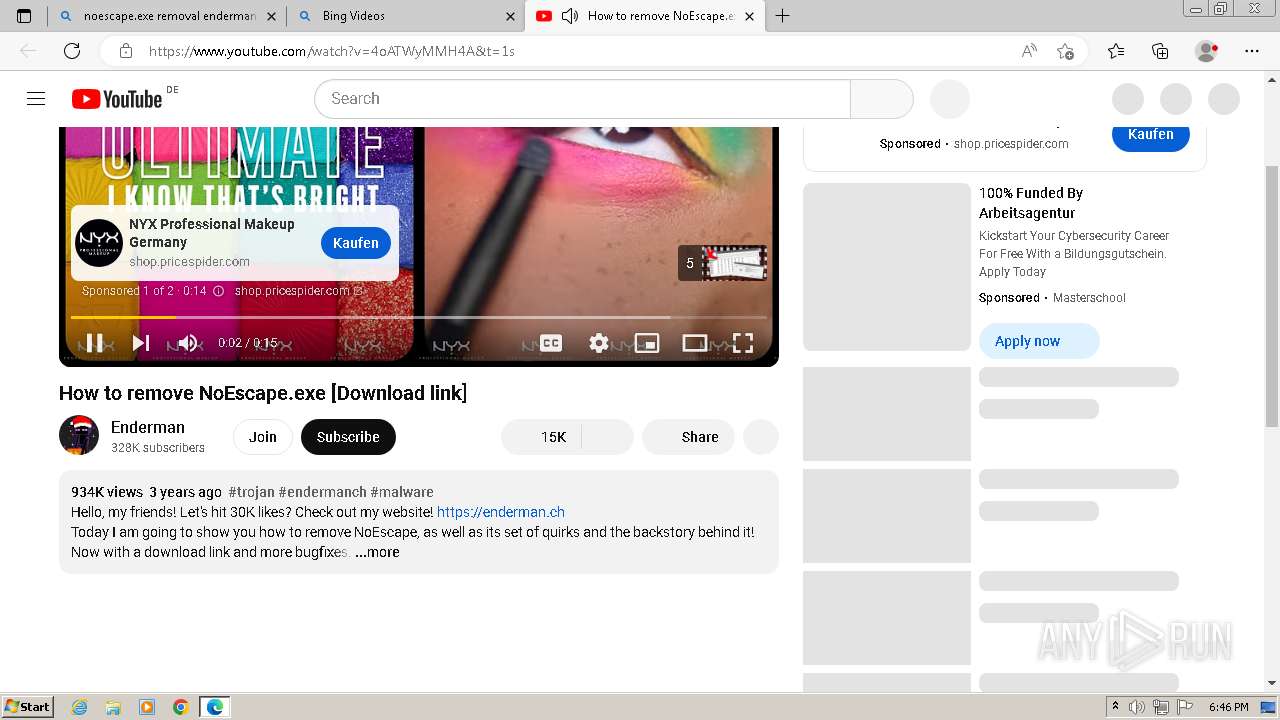
Task: Mute tab via speaker icon on YouTube tab
Action: [570, 16]
